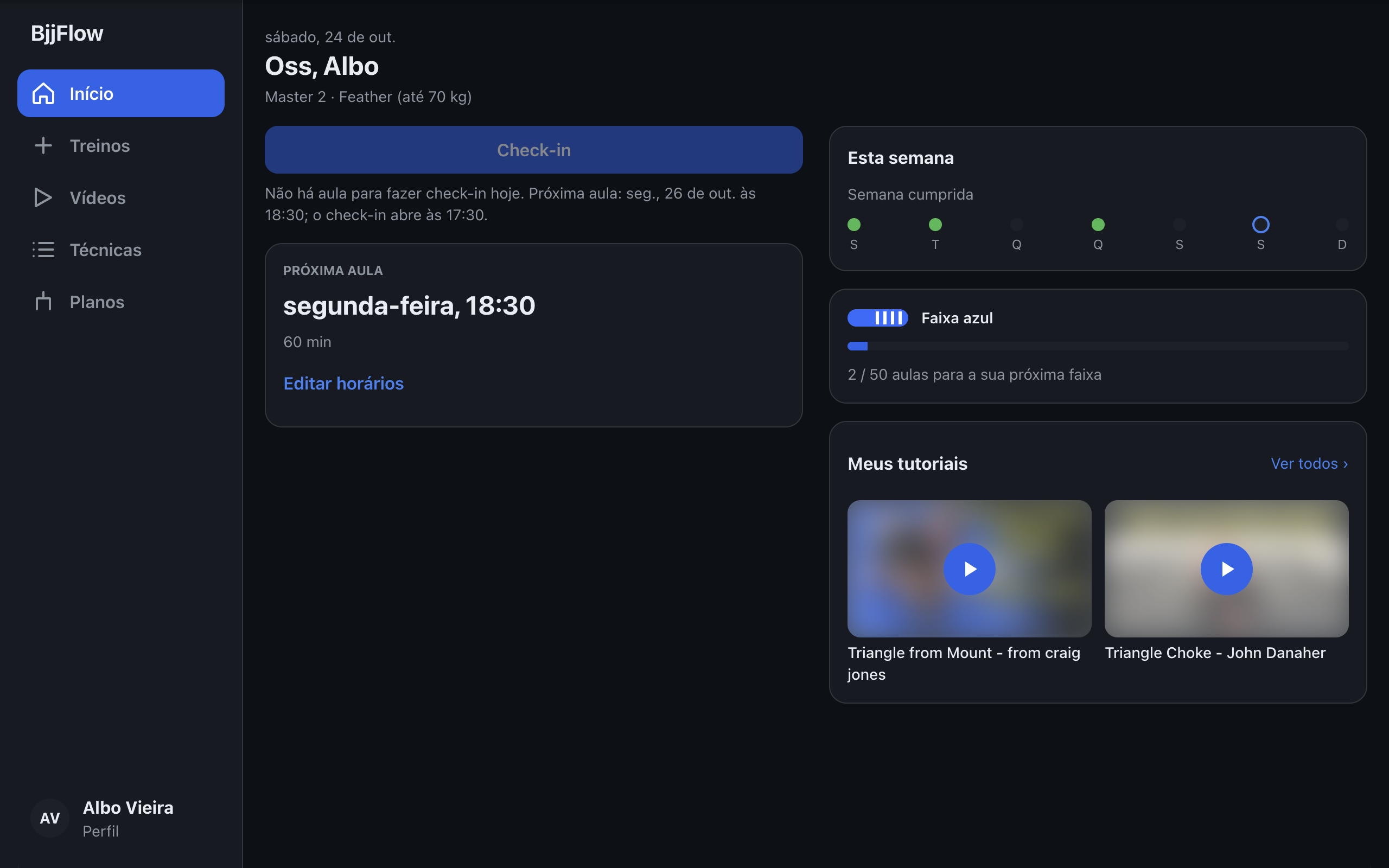Open the Vídeos section
The image size is (1389, 868).
[120, 197]
